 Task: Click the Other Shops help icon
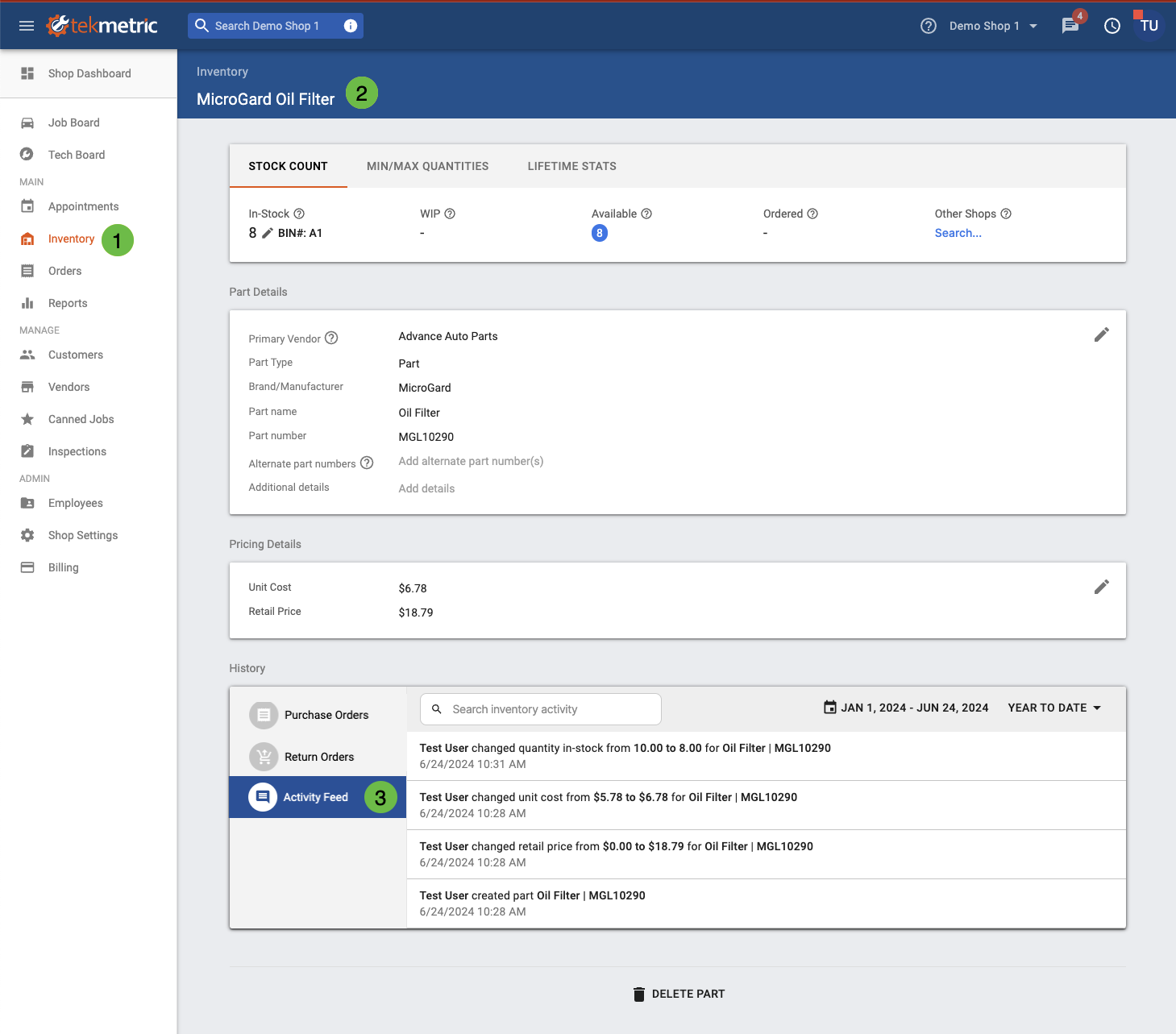(x=1006, y=214)
